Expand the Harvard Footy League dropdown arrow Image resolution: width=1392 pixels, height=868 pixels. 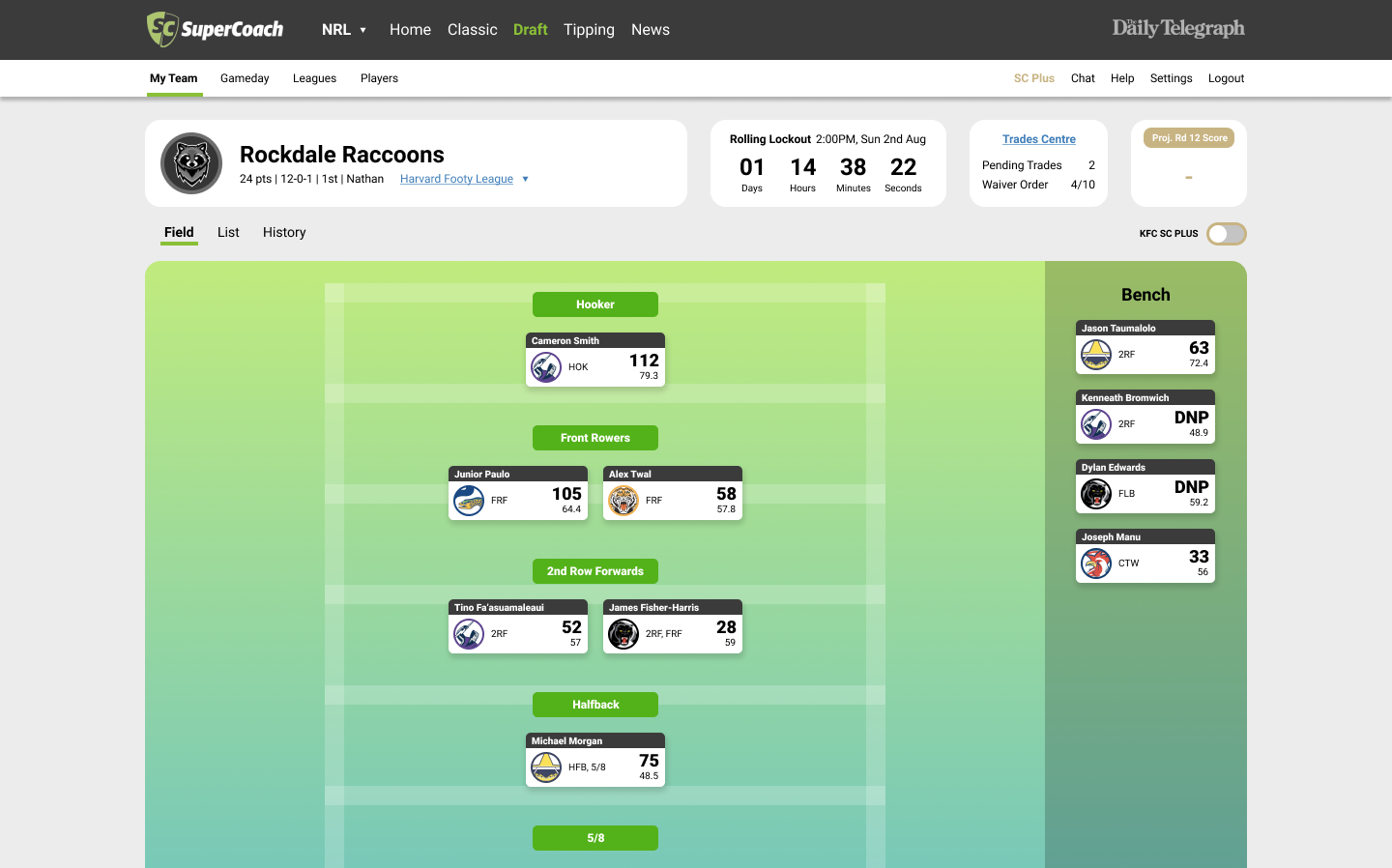(525, 179)
